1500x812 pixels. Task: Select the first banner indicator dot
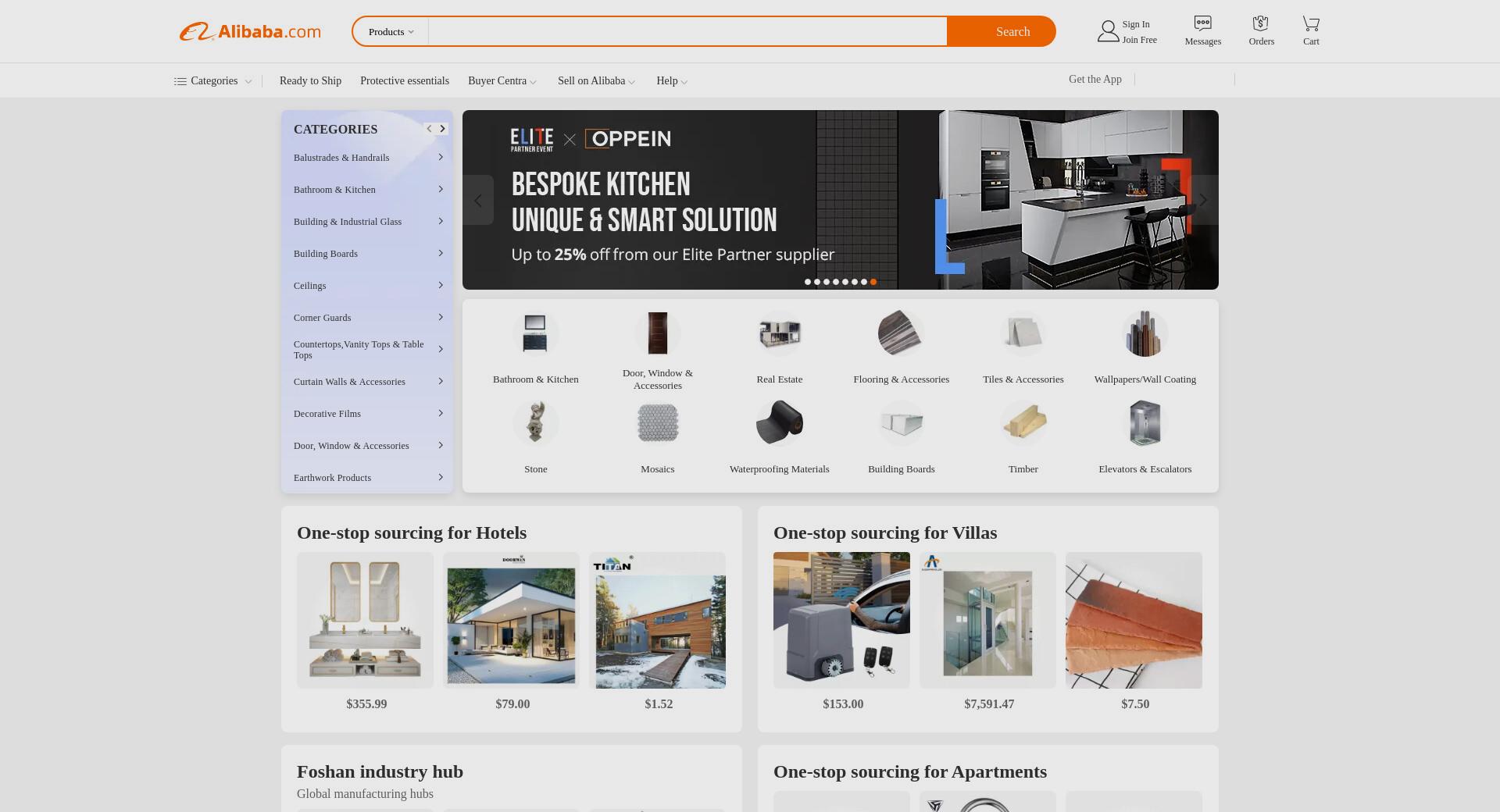tap(808, 282)
